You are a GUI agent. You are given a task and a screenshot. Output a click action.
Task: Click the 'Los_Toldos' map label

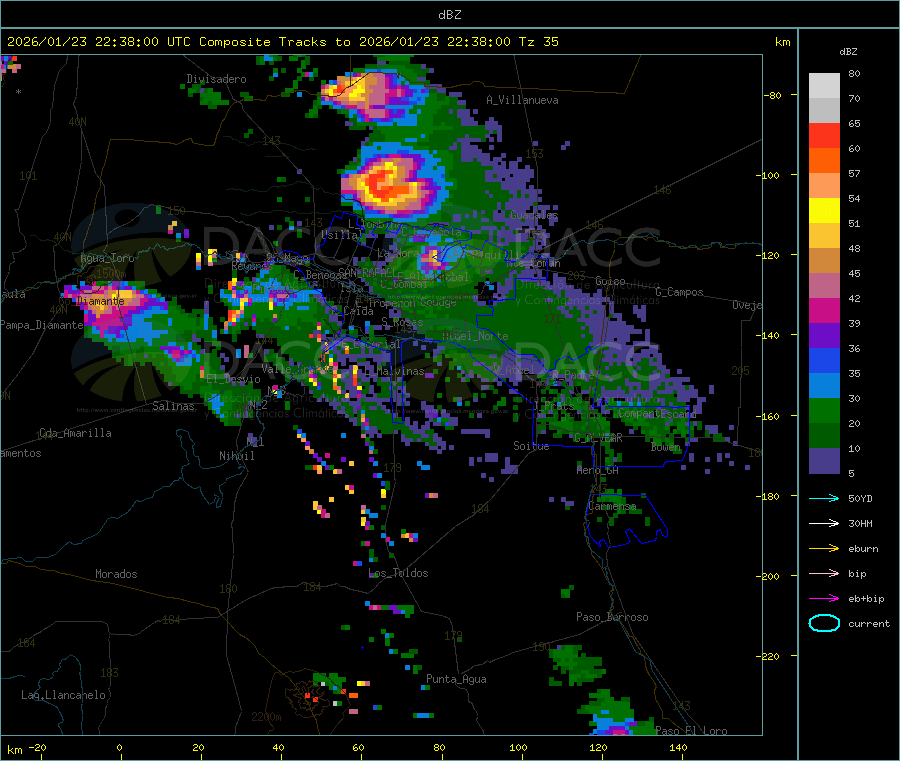coord(398,573)
